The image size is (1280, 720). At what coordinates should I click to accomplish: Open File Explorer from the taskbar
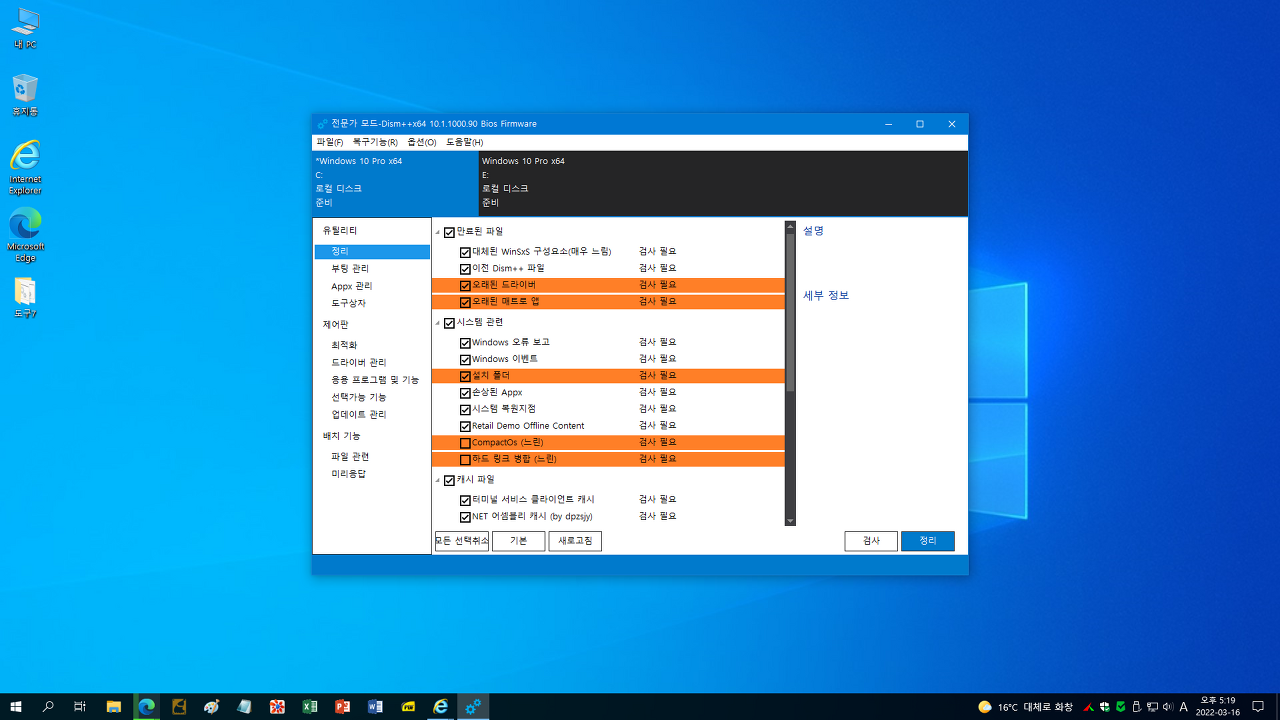(114, 706)
